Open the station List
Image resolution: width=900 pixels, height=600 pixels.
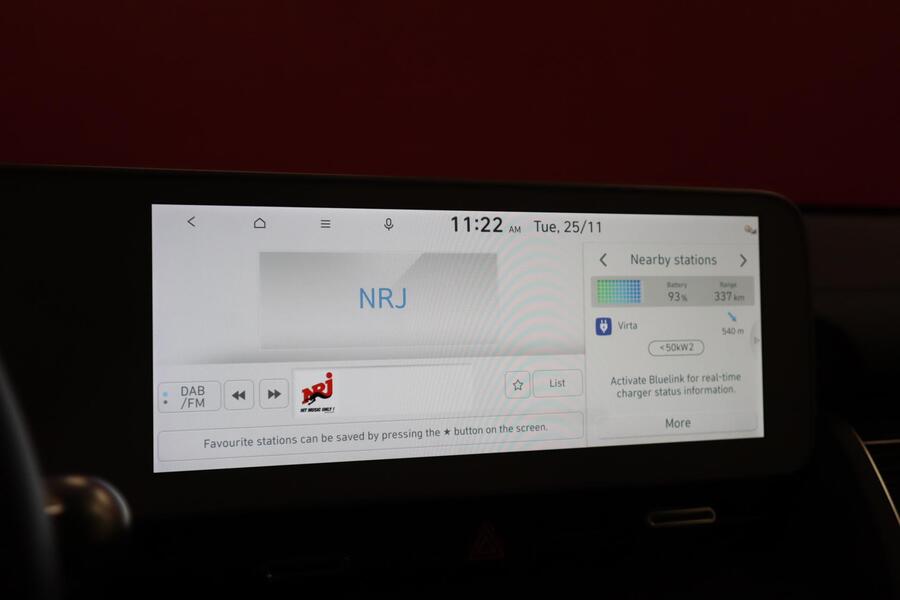(557, 383)
